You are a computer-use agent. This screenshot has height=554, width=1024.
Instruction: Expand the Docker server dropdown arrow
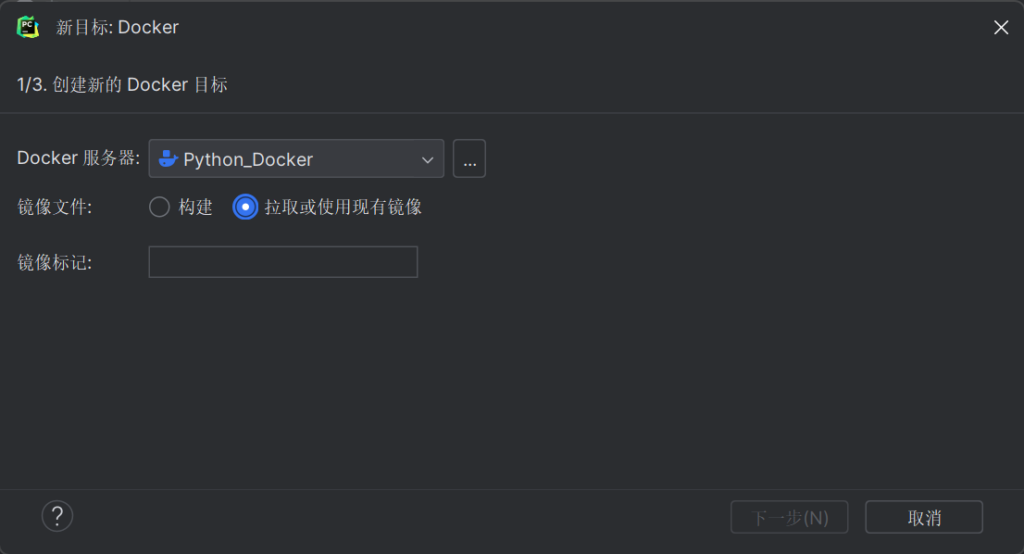[427, 159]
